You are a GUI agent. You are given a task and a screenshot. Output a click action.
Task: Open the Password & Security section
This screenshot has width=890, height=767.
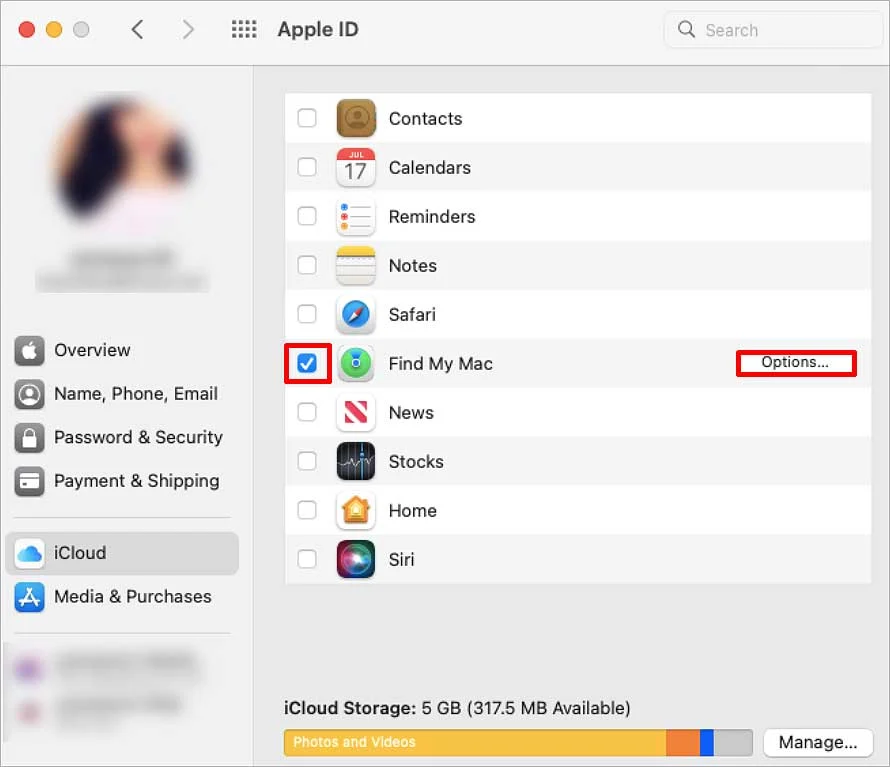pyautogui.click(x=137, y=437)
